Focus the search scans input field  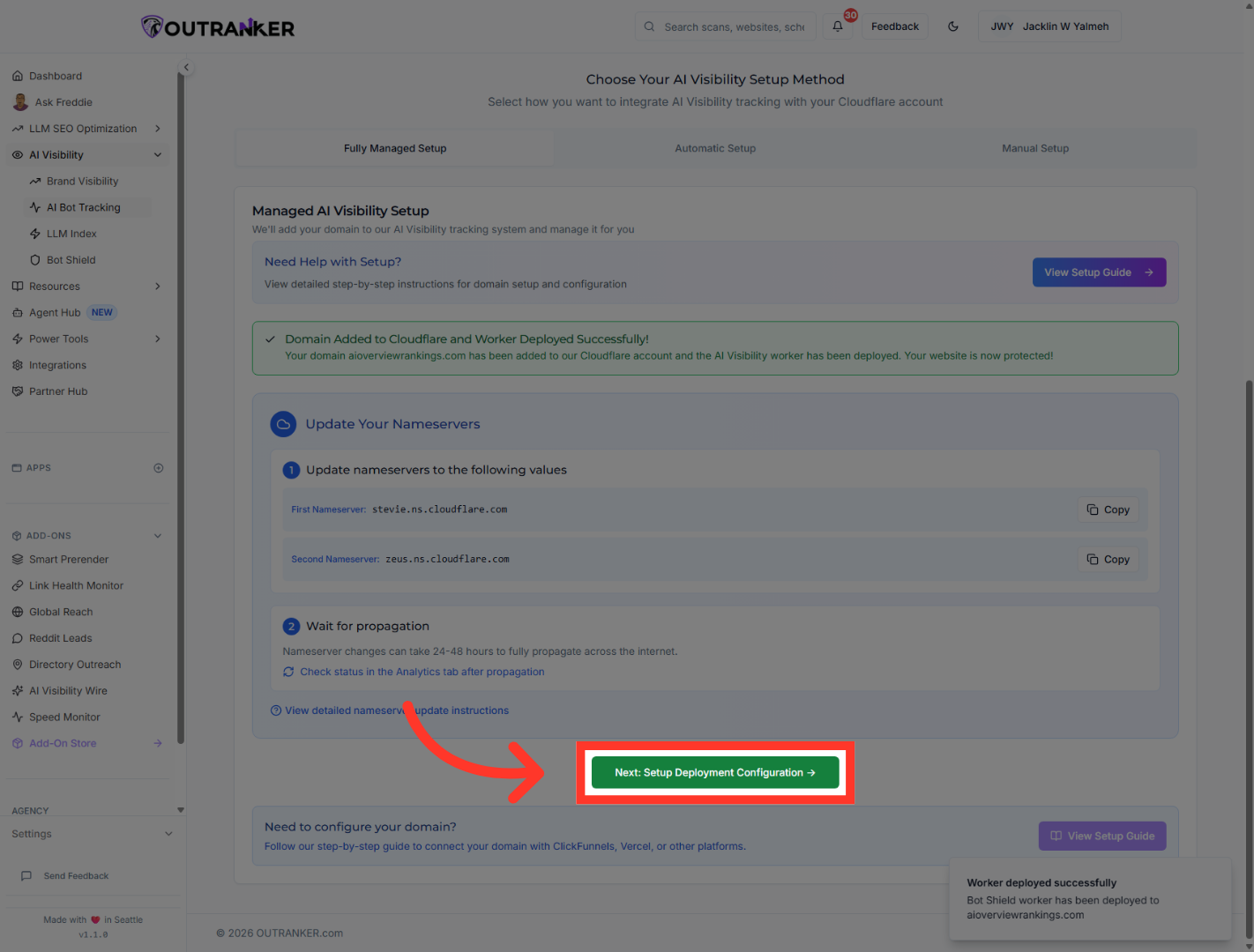click(x=734, y=26)
